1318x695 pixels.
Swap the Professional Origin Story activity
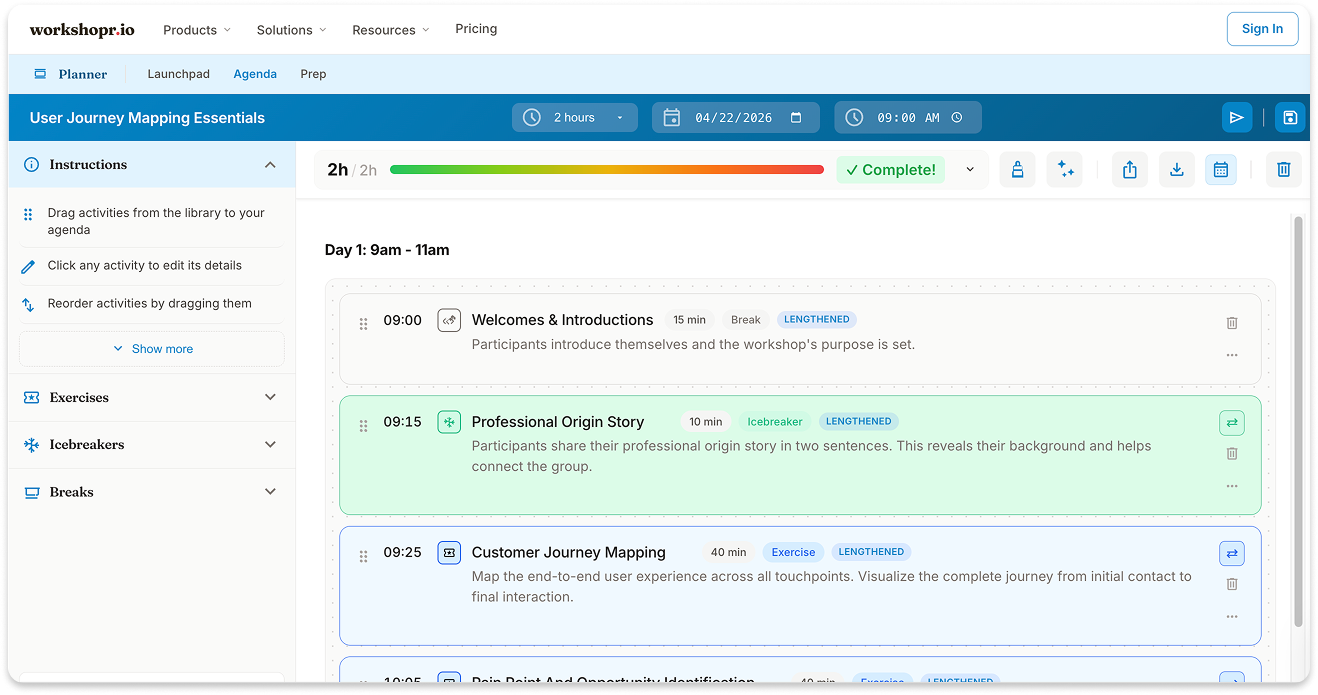pyautogui.click(x=1232, y=423)
